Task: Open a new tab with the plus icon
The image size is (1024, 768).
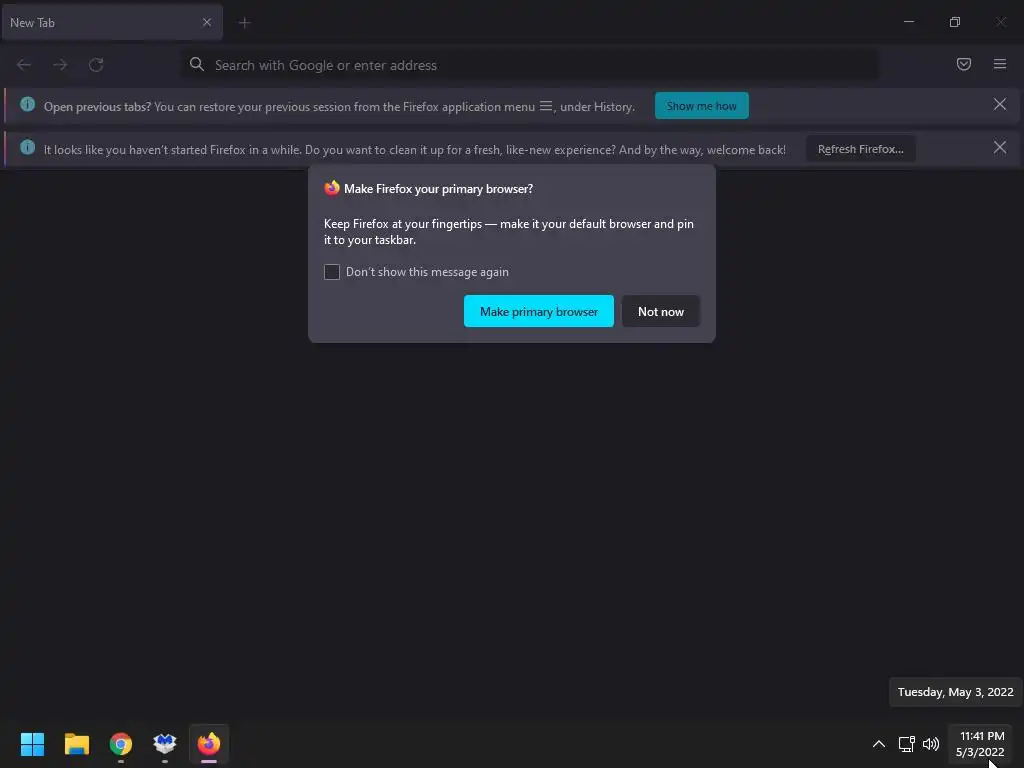Action: coord(244,23)
